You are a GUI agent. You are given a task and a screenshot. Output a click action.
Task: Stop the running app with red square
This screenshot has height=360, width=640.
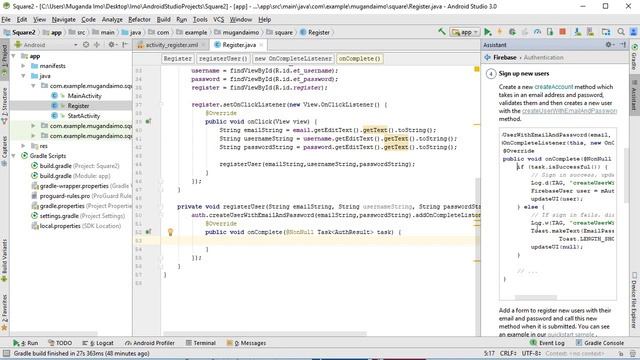(x=562, y=32)
